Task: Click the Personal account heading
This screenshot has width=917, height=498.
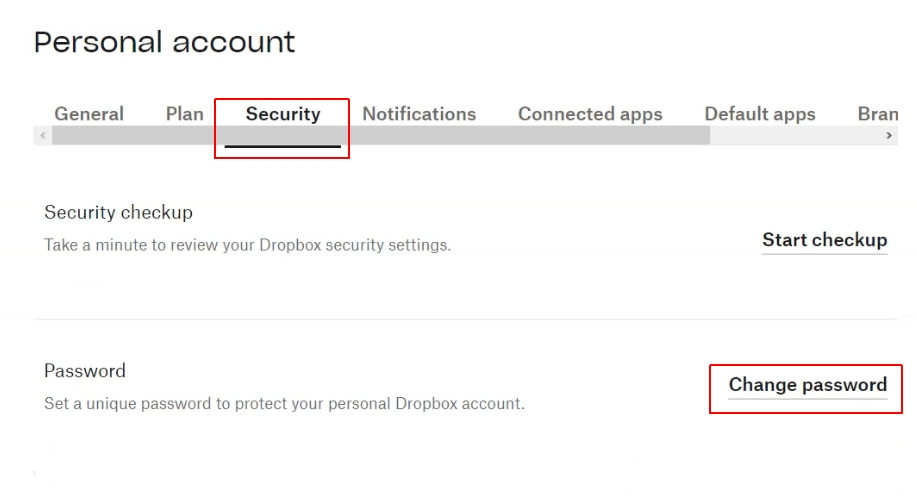Action: click(165, 42)
